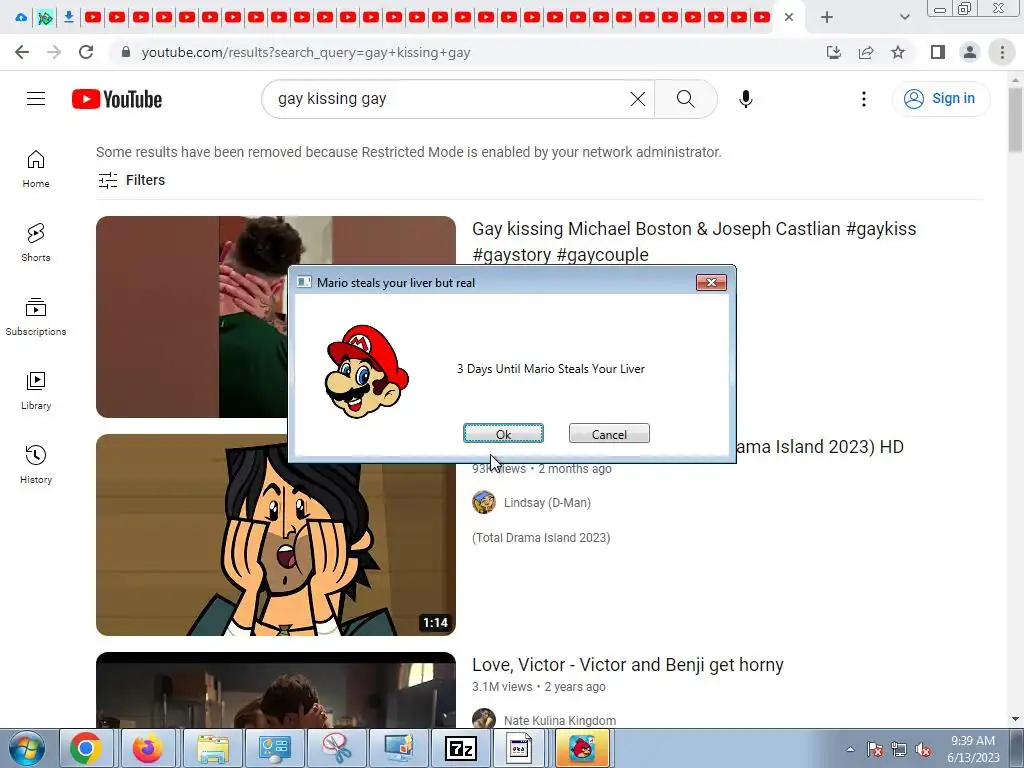Viewport: 1024px width, 768px height.
Task: Click the network tray icon
Action: coord(899,750)
